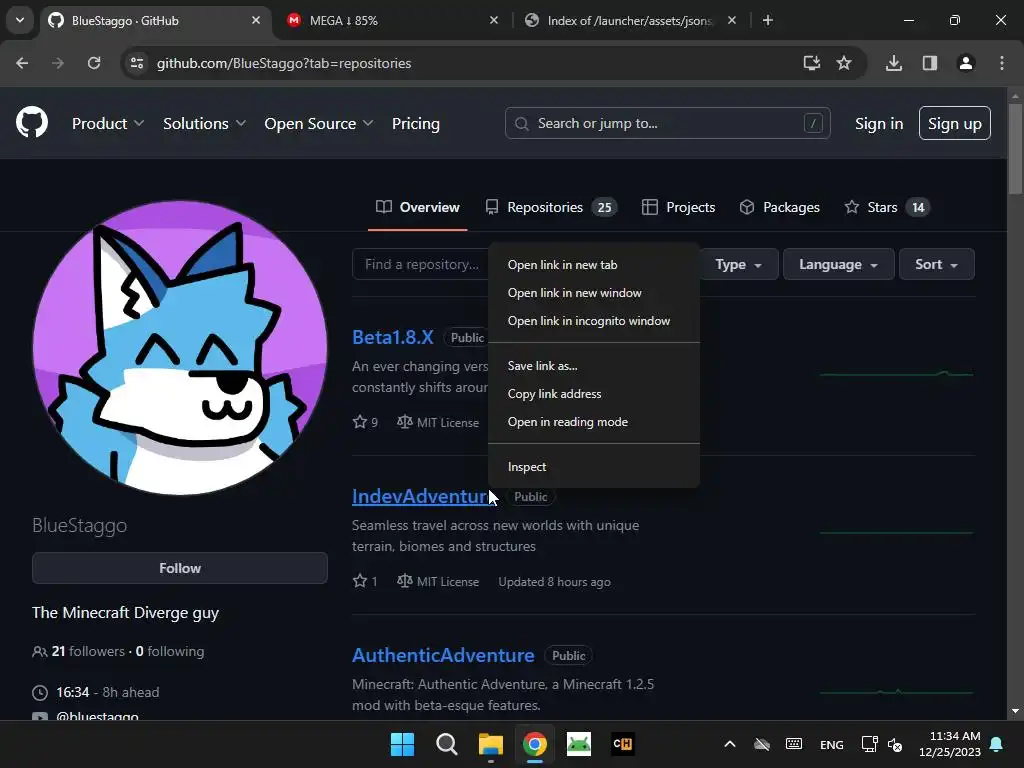Click the network and volume tray icons
The image size is (1024, 768).
[882, 744]
